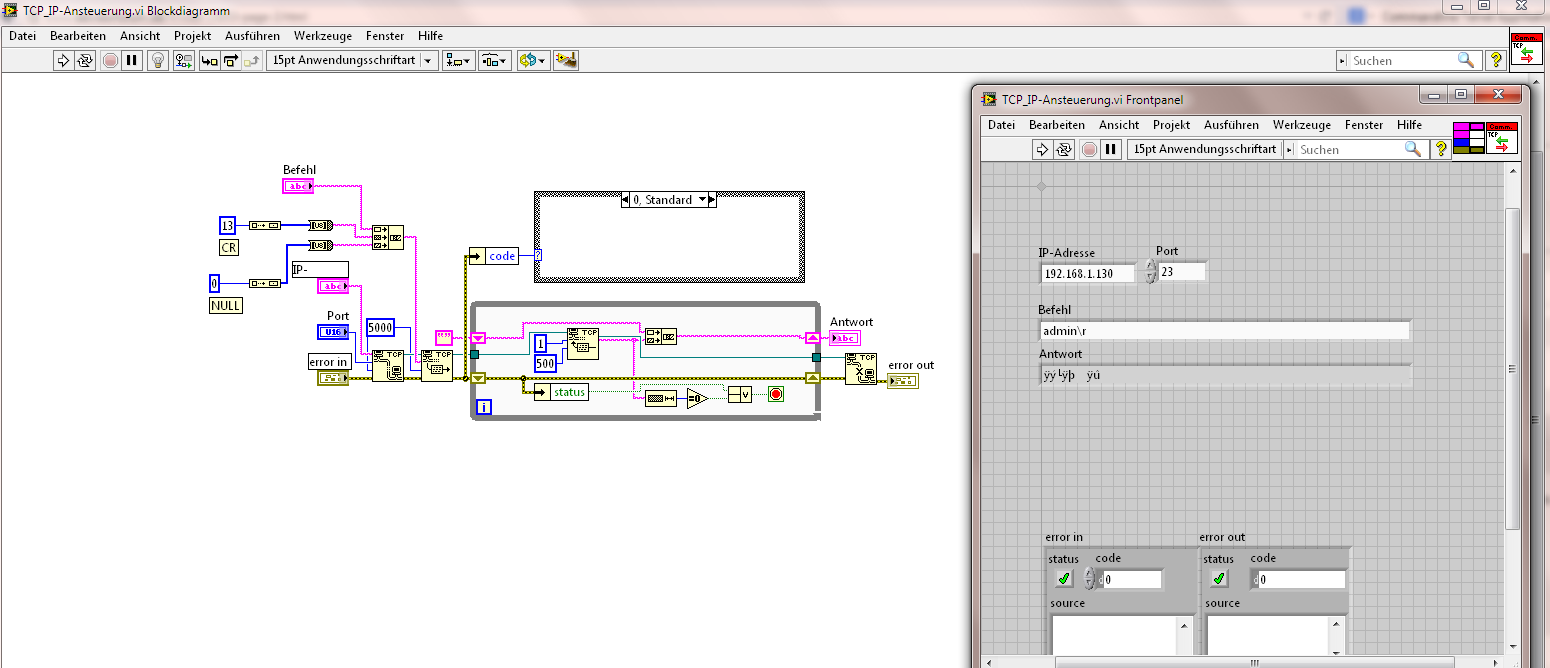This screenshot has height=668, width=1550.
Task: Click the Befehl input field
Action: (x=1224, y=330)
